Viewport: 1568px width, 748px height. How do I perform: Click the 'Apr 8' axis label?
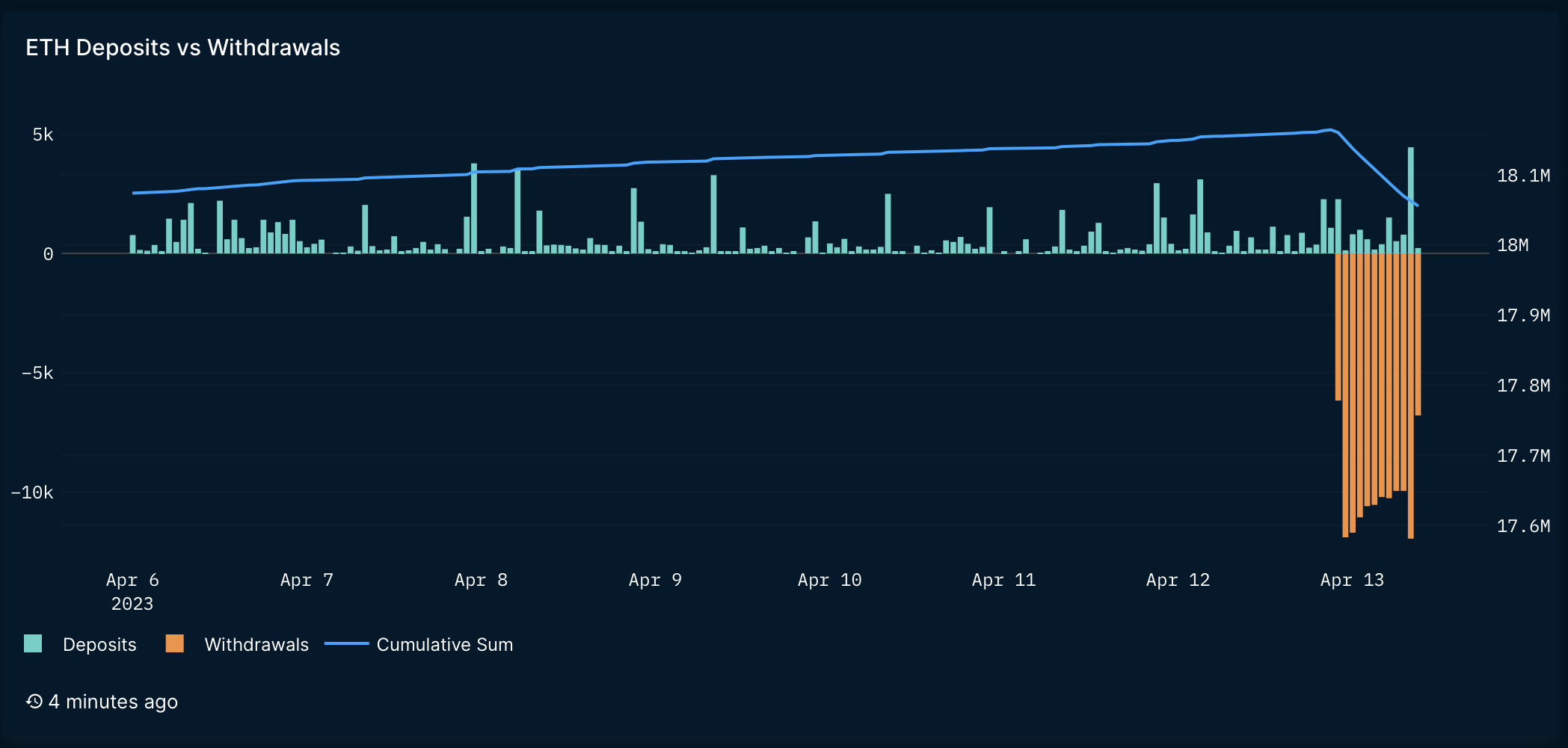[481, 580]
